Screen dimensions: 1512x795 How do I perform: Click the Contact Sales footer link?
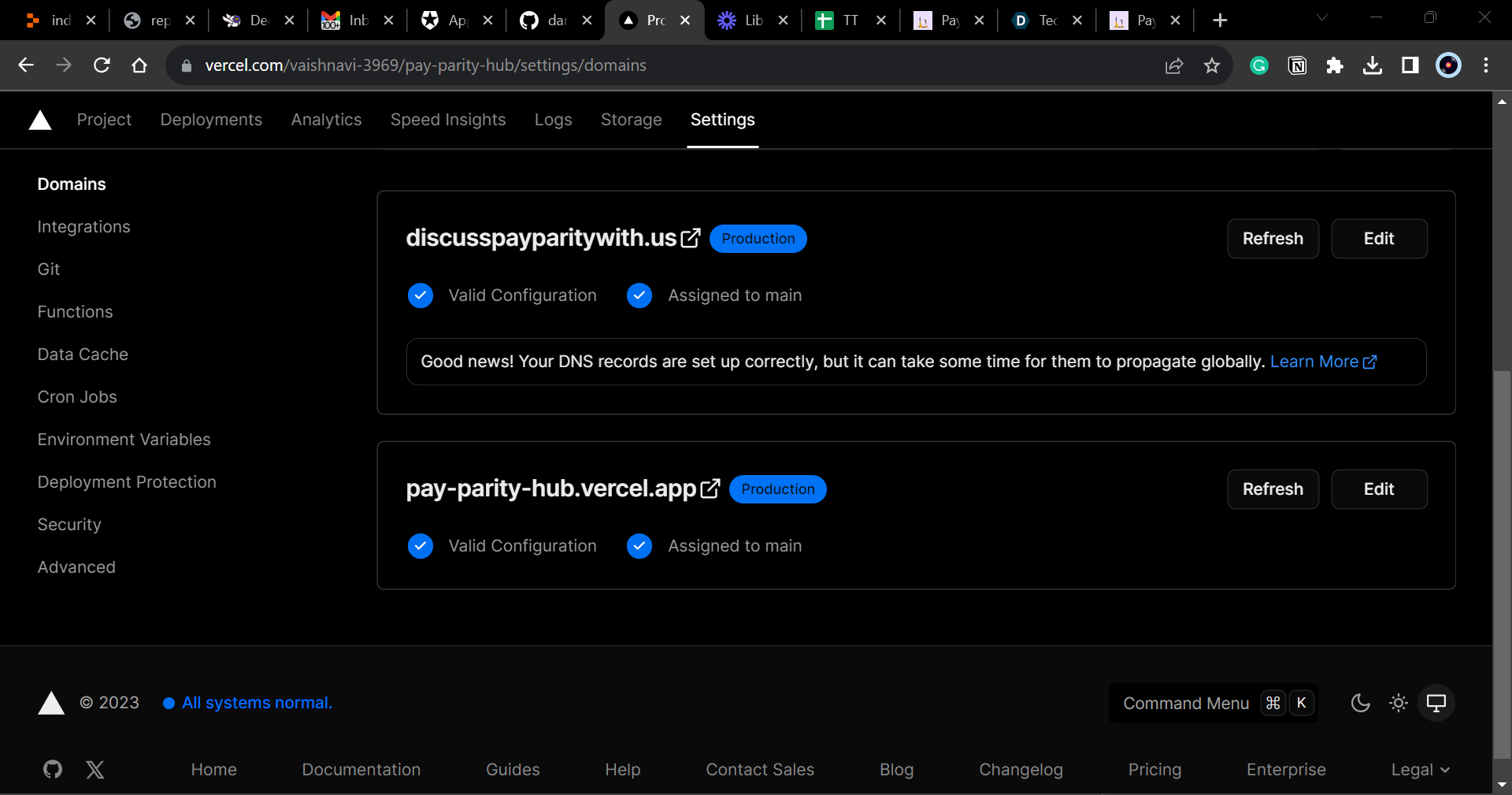pyautogui.click(x=760, y=770)
